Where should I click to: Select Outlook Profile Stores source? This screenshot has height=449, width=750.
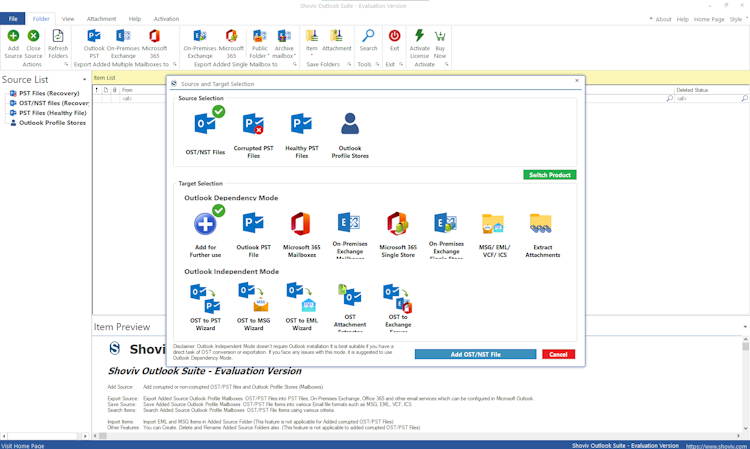coord(350,135)
